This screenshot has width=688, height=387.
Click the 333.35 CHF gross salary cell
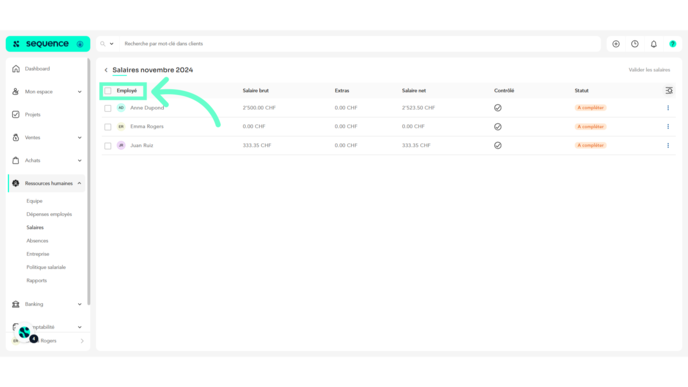(x=257, y=145)
